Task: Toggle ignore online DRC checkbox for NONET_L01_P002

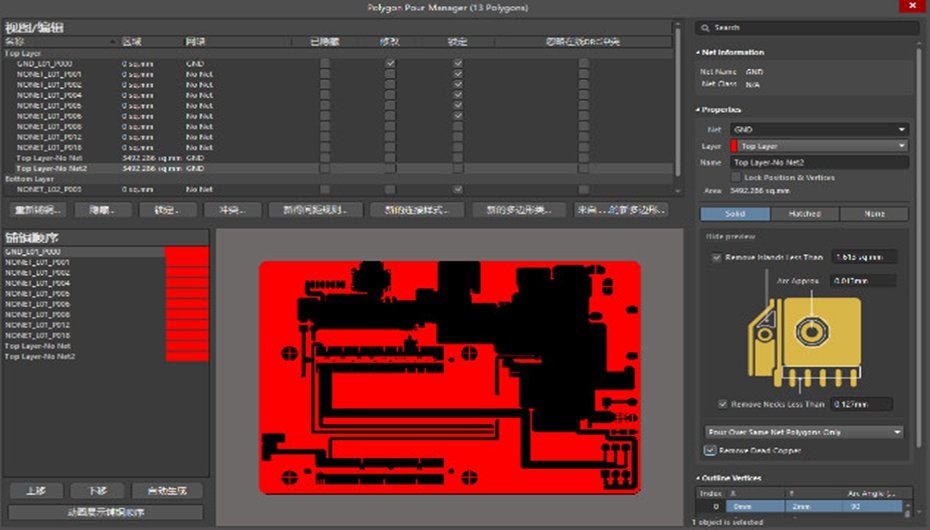Action: point(584,85)
